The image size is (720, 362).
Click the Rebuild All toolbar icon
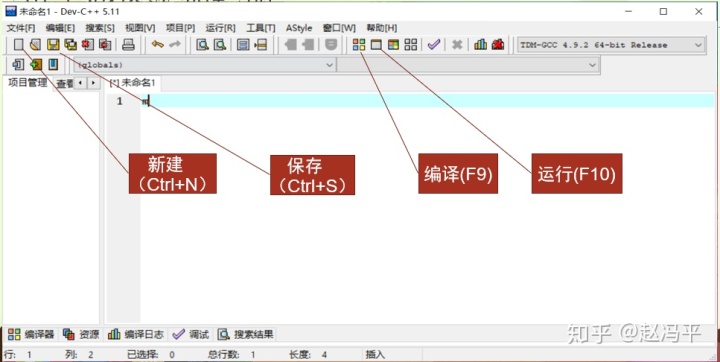[411, 45]
